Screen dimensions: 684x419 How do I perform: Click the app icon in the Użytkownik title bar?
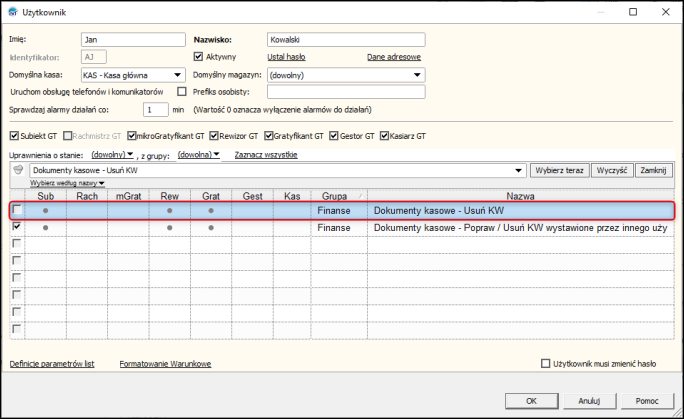tap(13, 12)
